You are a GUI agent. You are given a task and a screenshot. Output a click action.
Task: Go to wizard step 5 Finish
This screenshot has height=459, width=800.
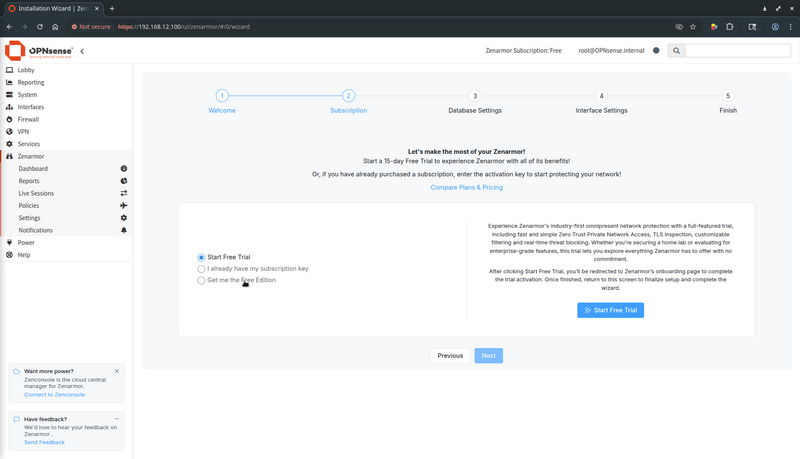coord(728,95)
